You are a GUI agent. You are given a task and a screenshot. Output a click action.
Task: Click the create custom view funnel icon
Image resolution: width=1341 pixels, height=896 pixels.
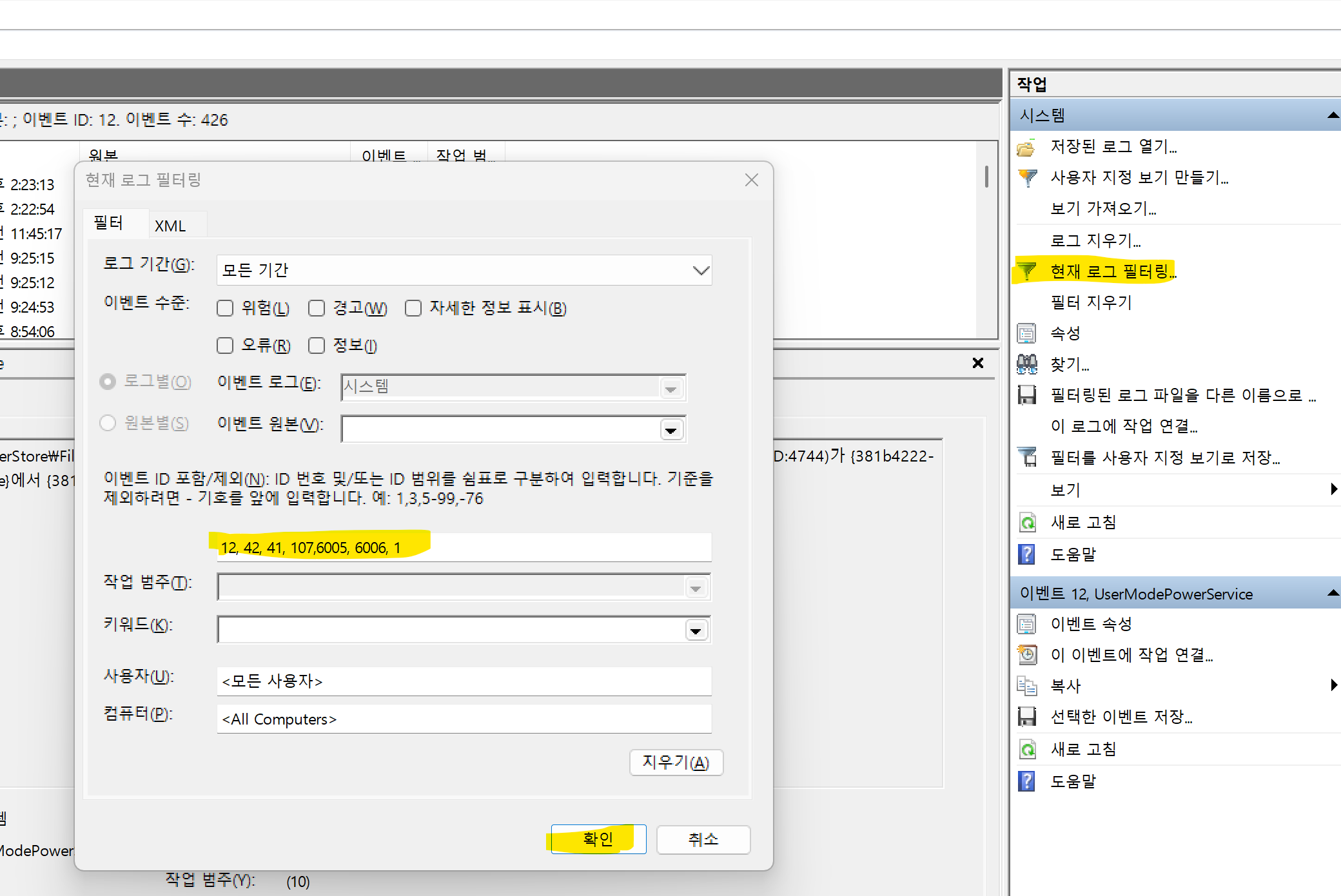pyautogui.click(x=1027, y=177)
